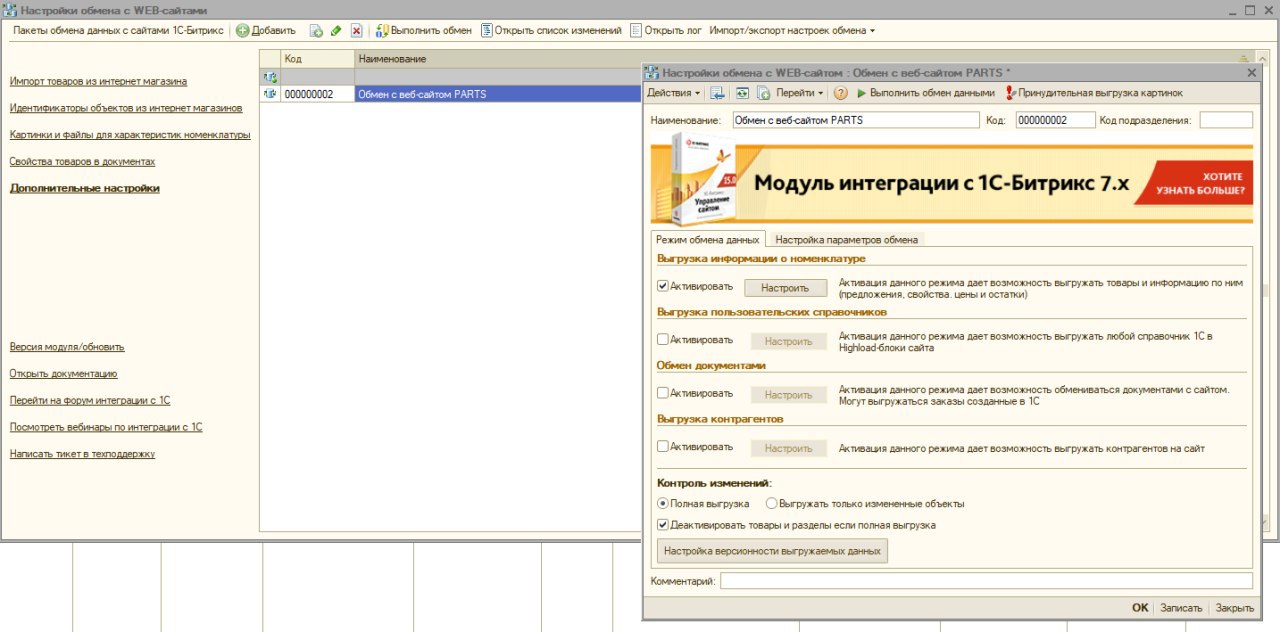The width and height of the screenshot is (1280, 632).
Task: Click the green reread refresh icon in dialog
Action: pyautogui.click(x=742, y=93)
